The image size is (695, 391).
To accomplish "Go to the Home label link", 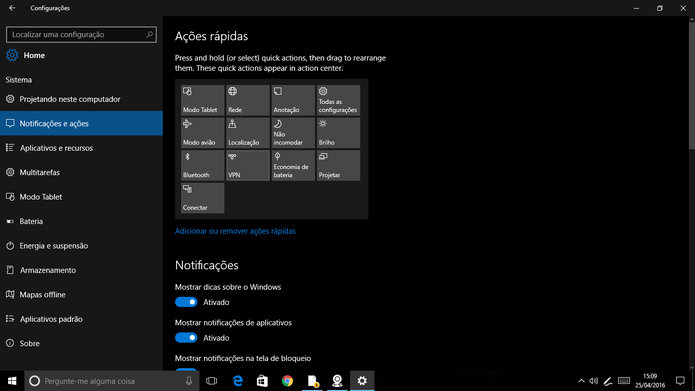I will click(x=34, y=55).
